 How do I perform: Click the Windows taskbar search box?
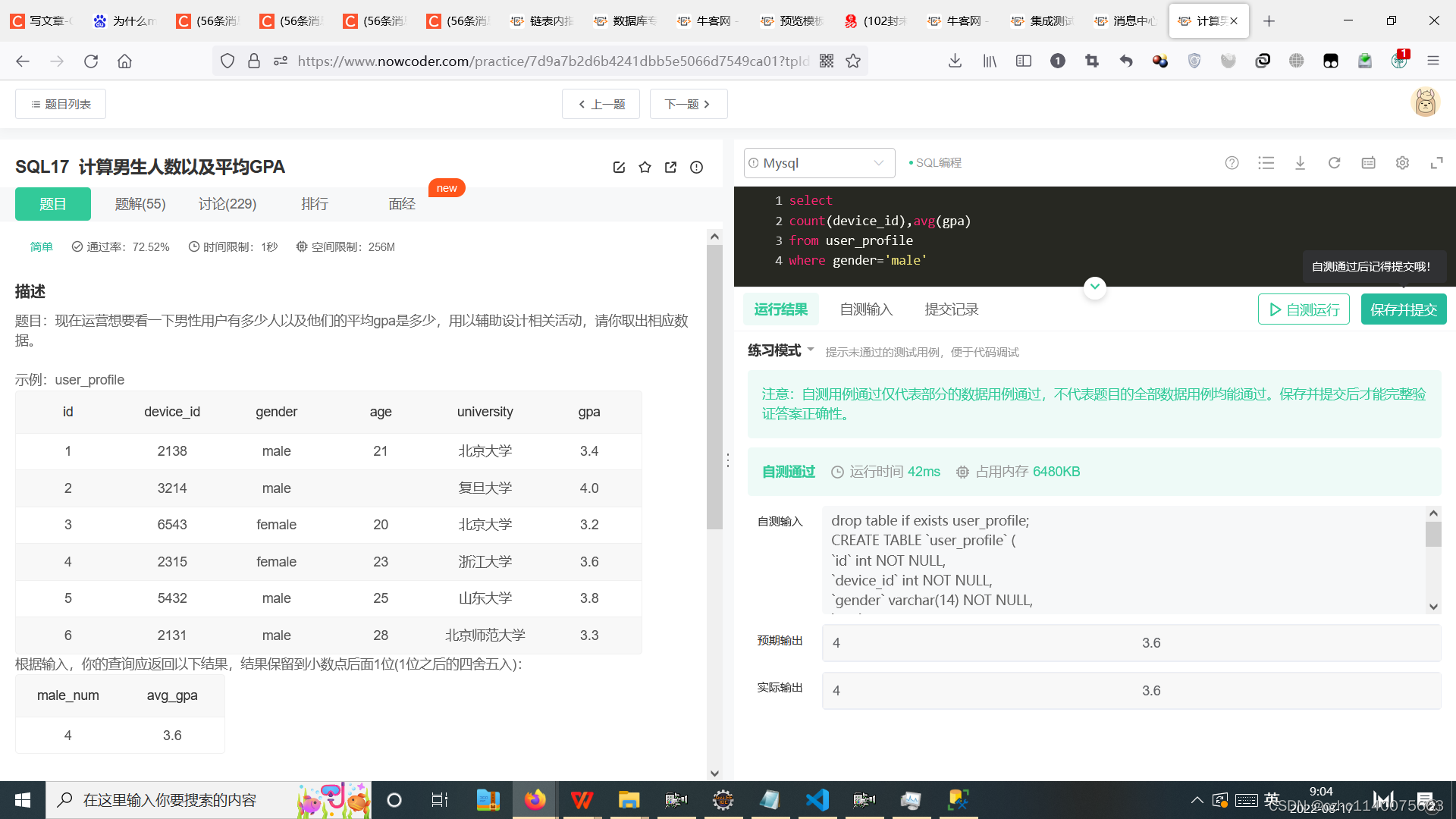coord(209,800)
